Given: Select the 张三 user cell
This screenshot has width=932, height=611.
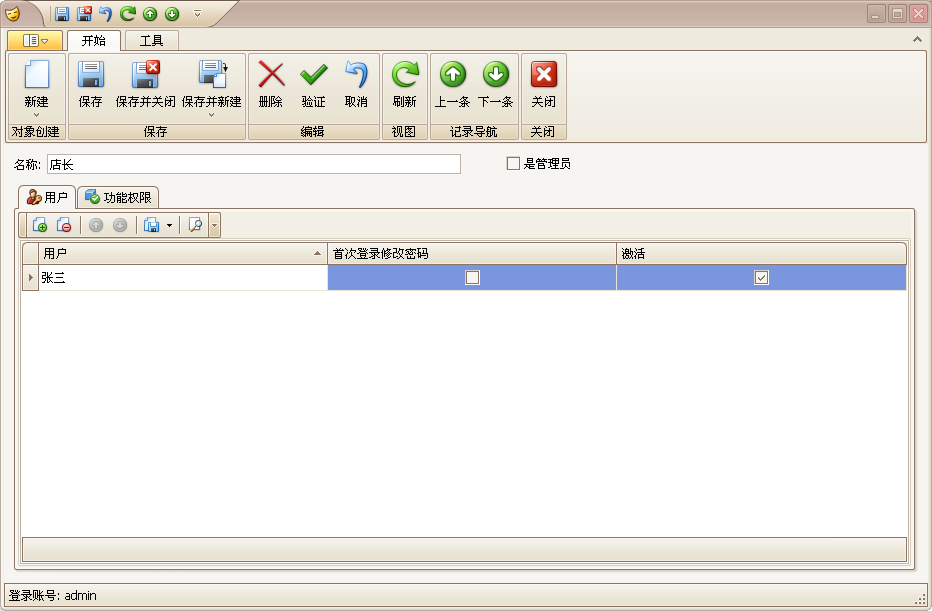Looking at the screenshot, I should 183,278.
